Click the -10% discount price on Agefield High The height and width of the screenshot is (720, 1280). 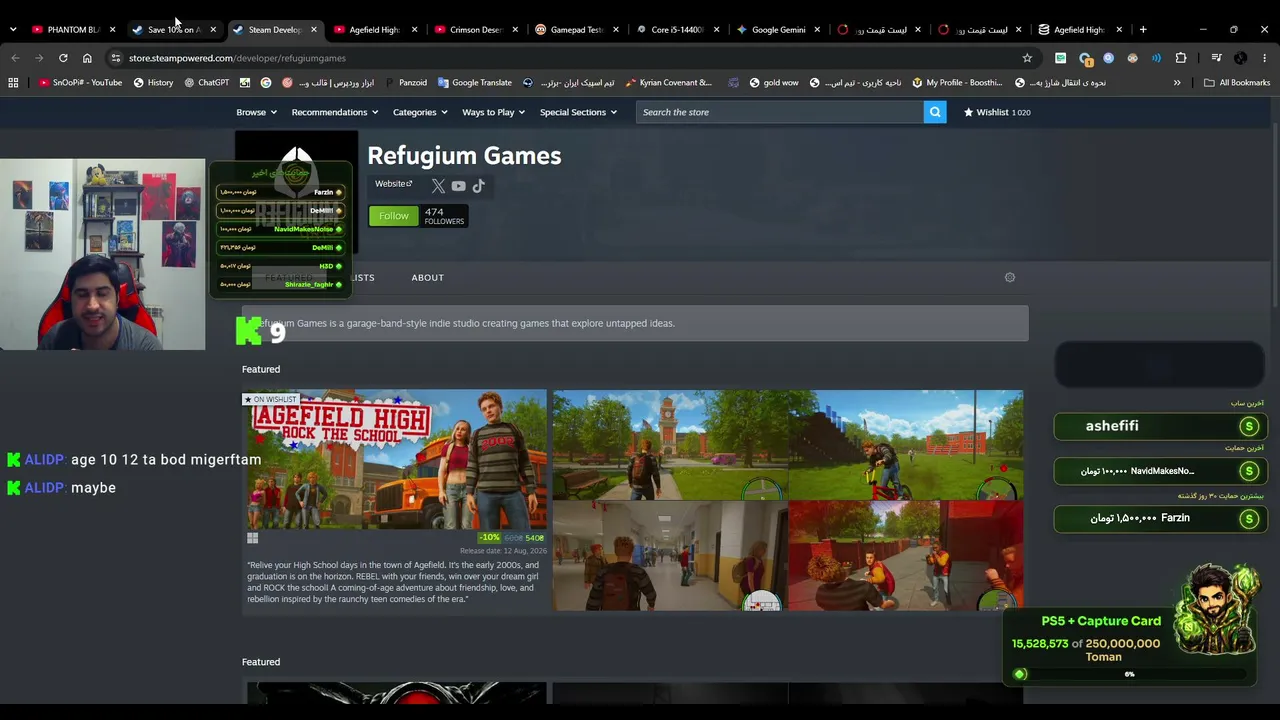(x=511, y=538)
